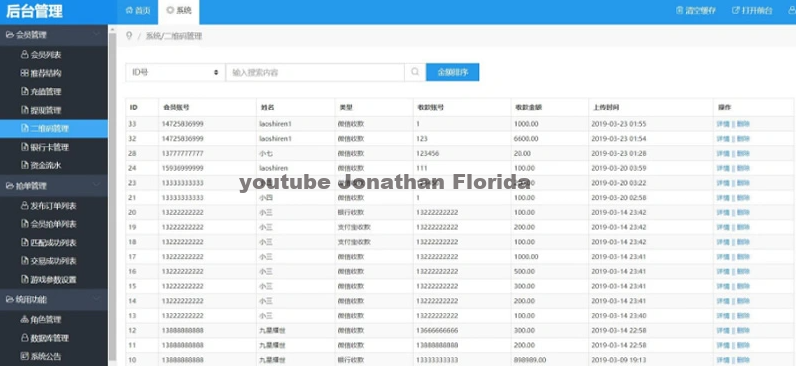Click 打开前台 in the top bar
796x366 pixels.
752,10
